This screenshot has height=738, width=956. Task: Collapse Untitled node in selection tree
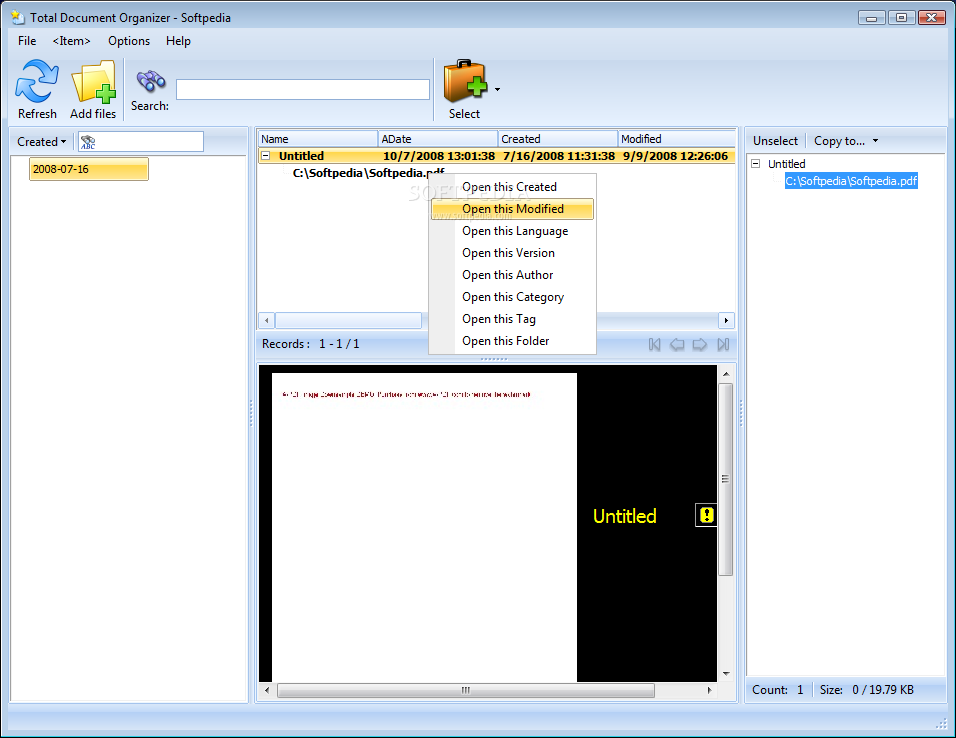(x=755, y=163)
